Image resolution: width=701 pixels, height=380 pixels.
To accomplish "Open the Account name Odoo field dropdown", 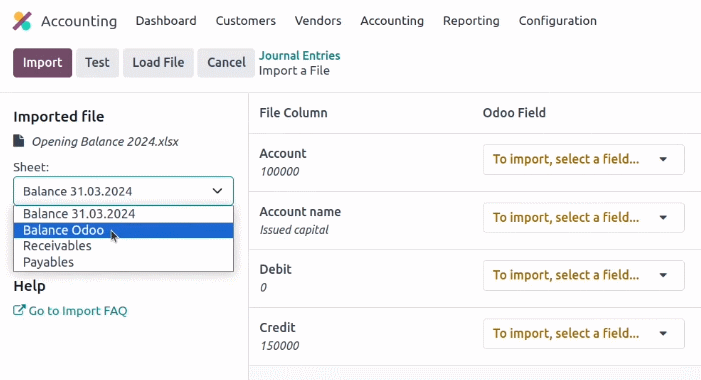I will [583, 217].
